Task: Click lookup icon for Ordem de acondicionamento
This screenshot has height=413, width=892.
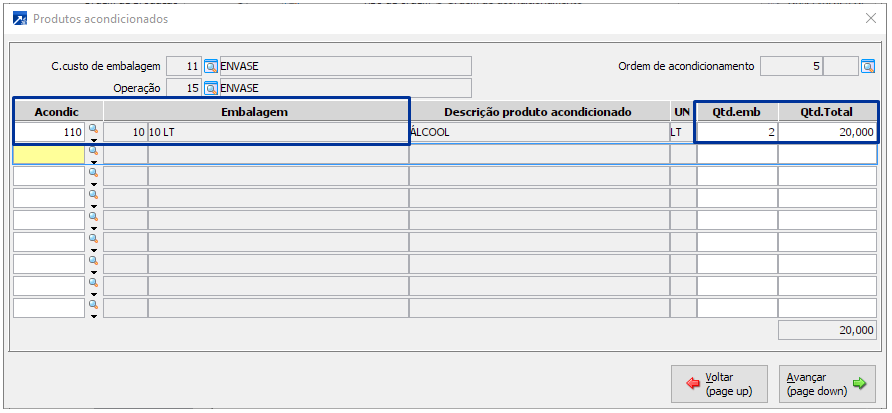Action: [x=868, y=67]
